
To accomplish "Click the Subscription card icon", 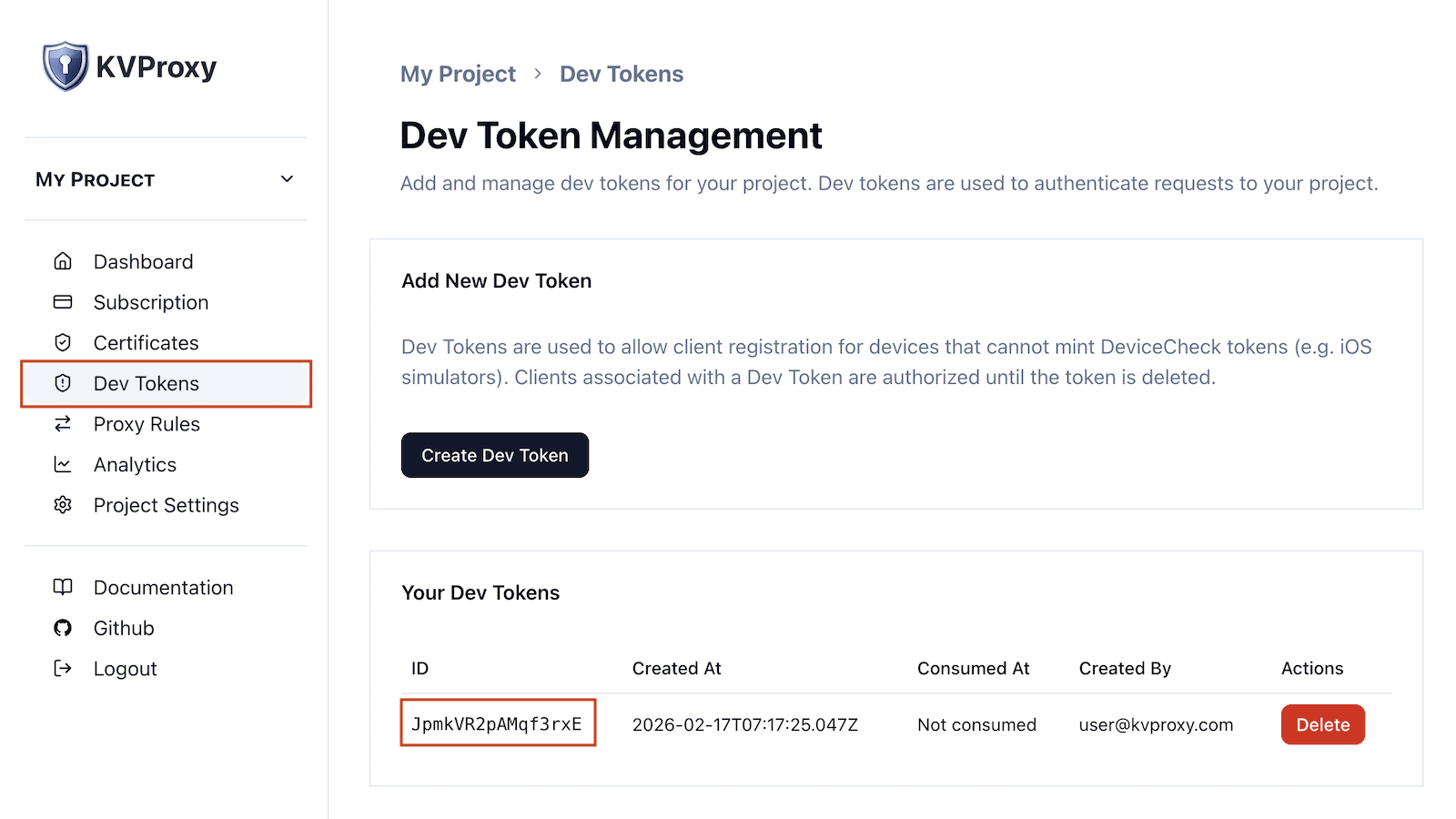I will [63, 301].
